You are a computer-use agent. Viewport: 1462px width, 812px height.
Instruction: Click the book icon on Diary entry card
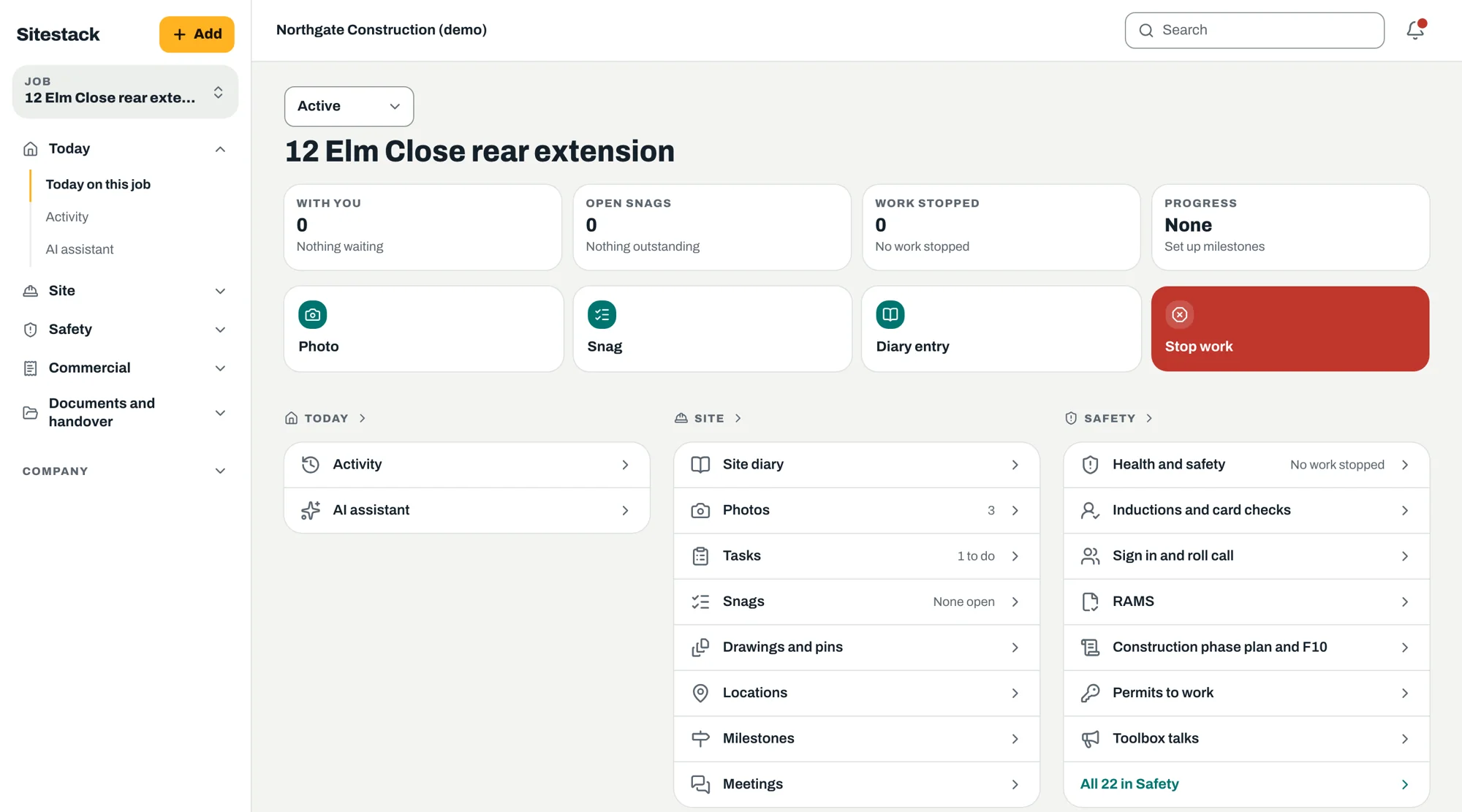pyautogui.click(x=890, y=315)
